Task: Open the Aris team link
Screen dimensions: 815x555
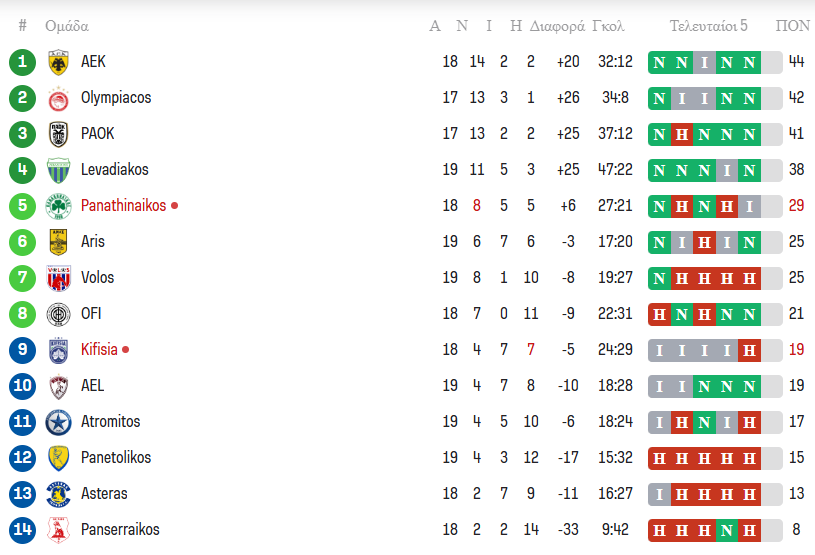Action: (93, 242)
